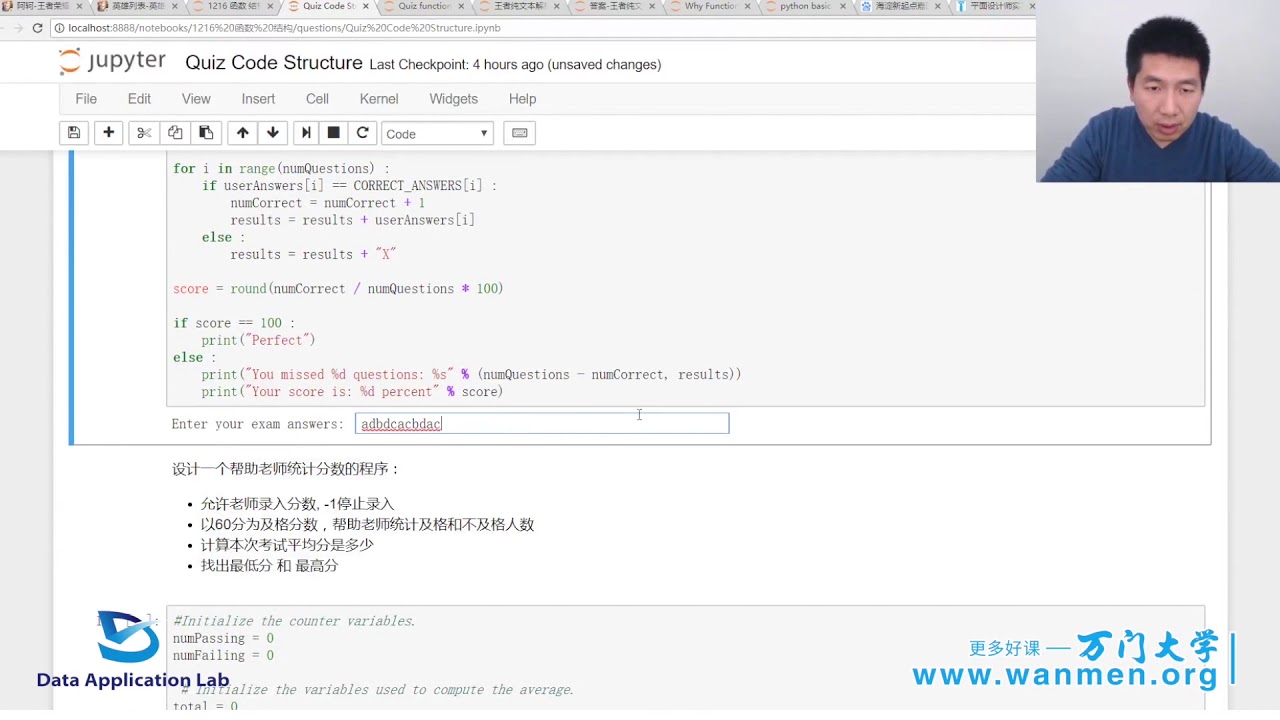Click the '设计一个帮助老师统计分数的程序' heading text
The width and height of the screenshot is (1280, 720).
pyautogui.click(x=286, y=469)
